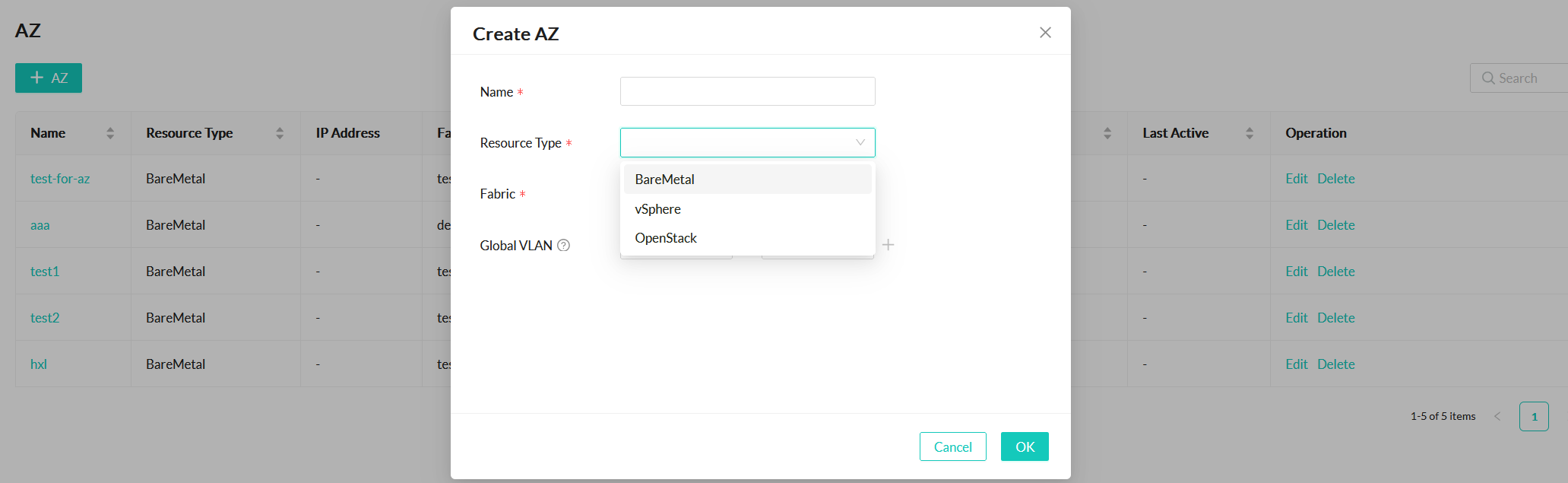Click into the Name text field
1568x483 pixels.
coord(747,91)
